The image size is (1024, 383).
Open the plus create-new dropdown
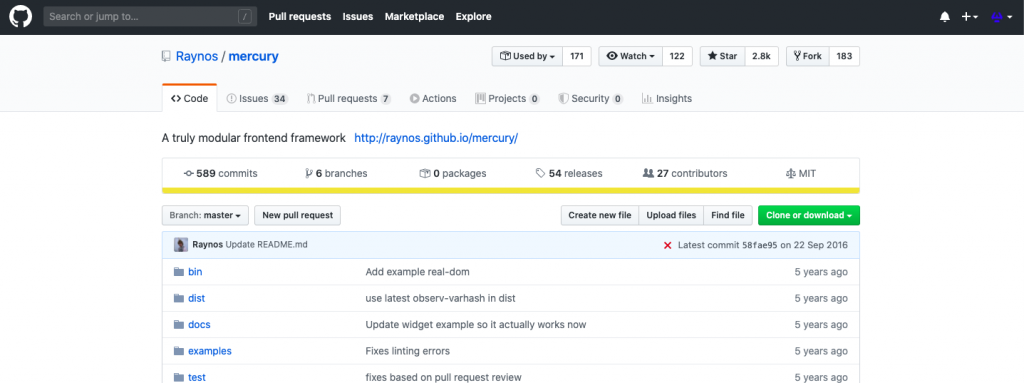pos(969,17)
